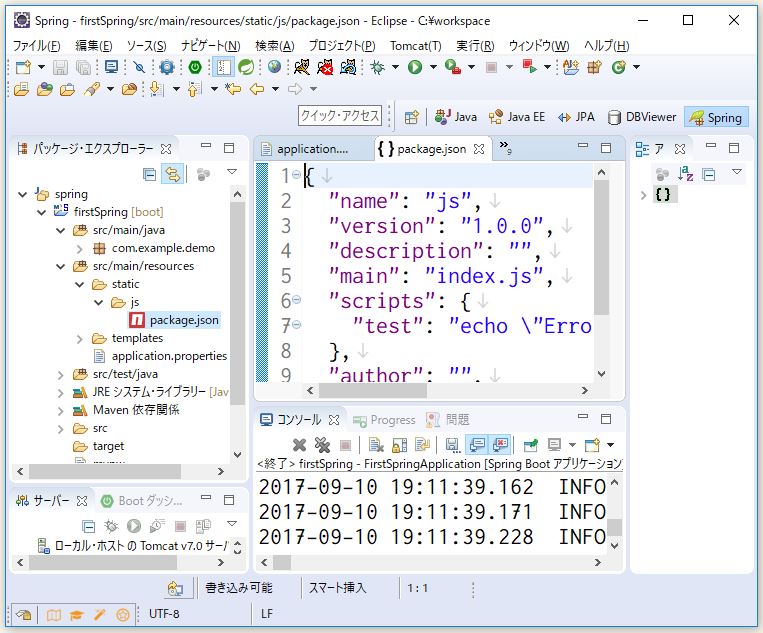Select the Spring perspective button
Viewport: 763px width, 633px height.
tap(716, 117)
